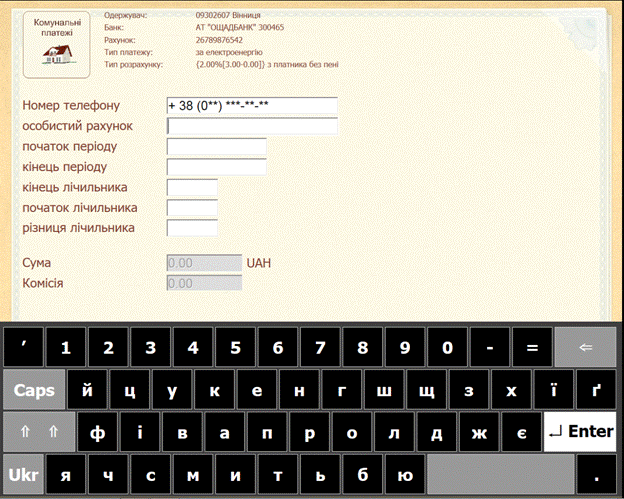Select the початок періоду field
624x499 pixels.
[x=216, y=147]
